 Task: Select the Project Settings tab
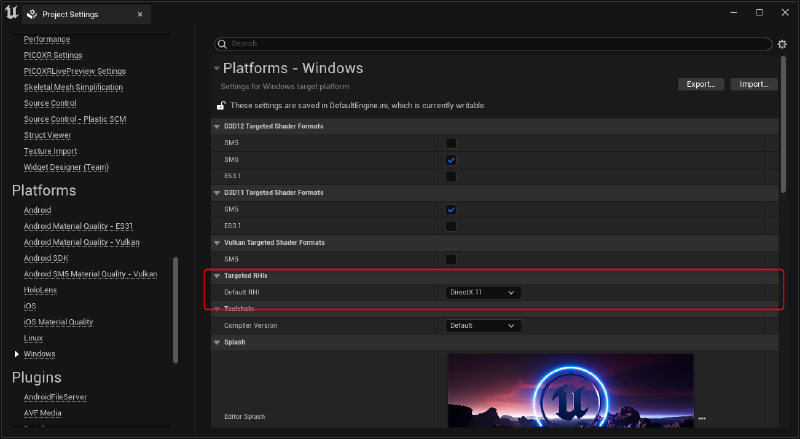(86, 14)
